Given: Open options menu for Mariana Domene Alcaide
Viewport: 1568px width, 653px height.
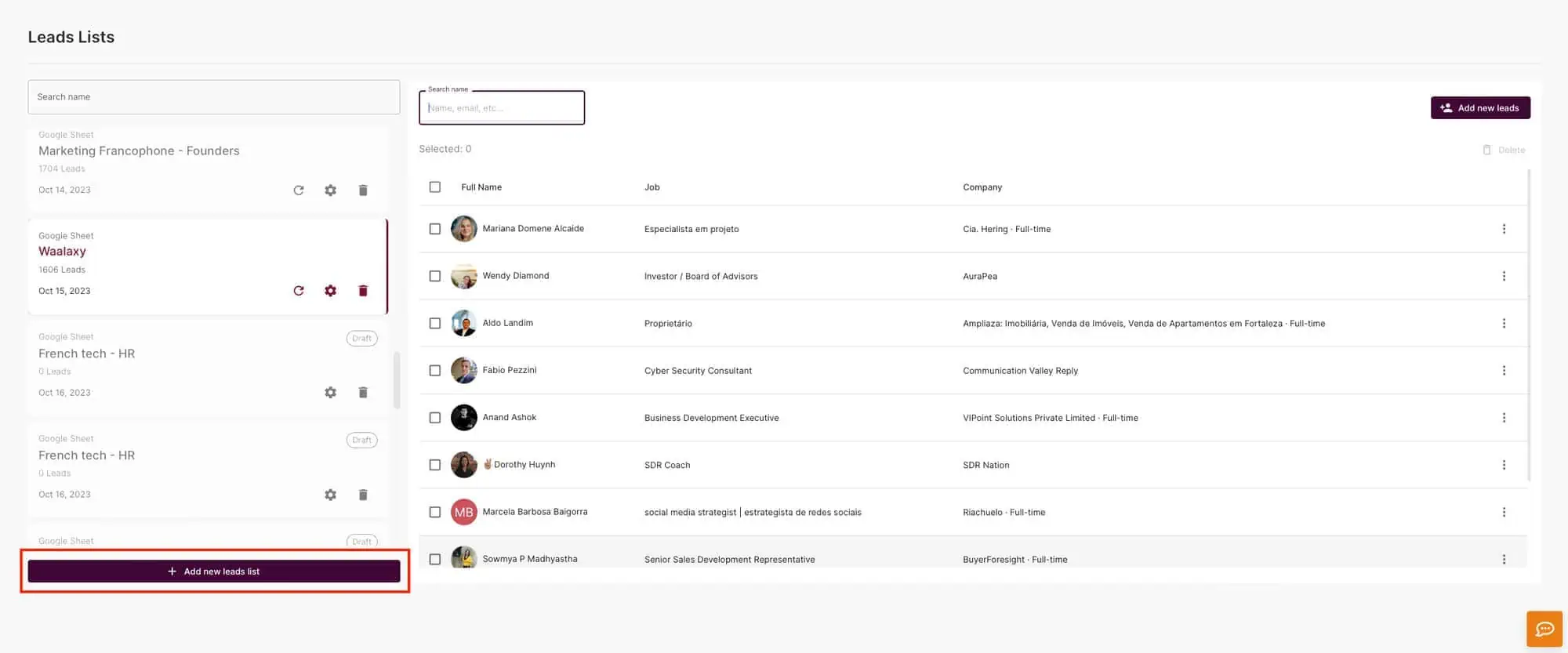Looking at the screenshot, I should click(1504, 229).
